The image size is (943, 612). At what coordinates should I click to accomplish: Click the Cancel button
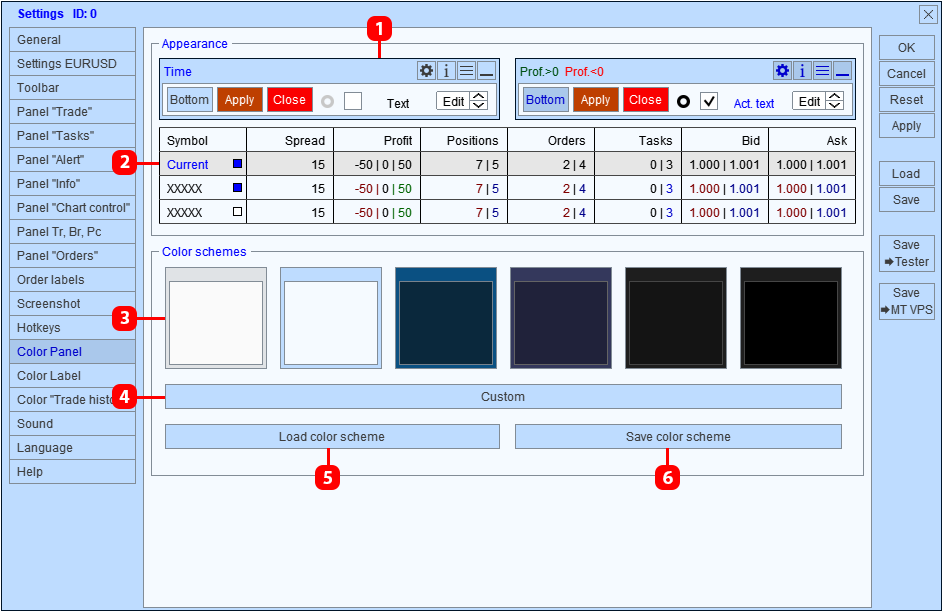[906, 73]
